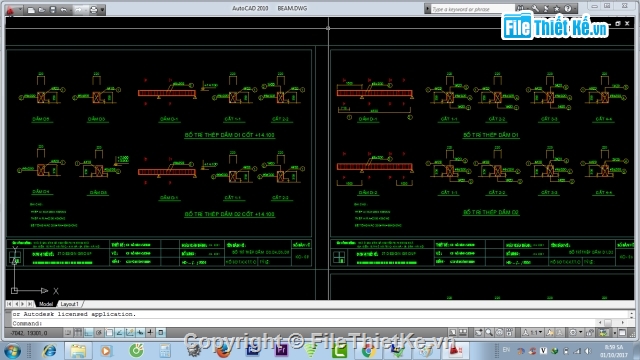Click the New drawing icon
This screenshot has width=640, height=360.
(x=31, y=10)
